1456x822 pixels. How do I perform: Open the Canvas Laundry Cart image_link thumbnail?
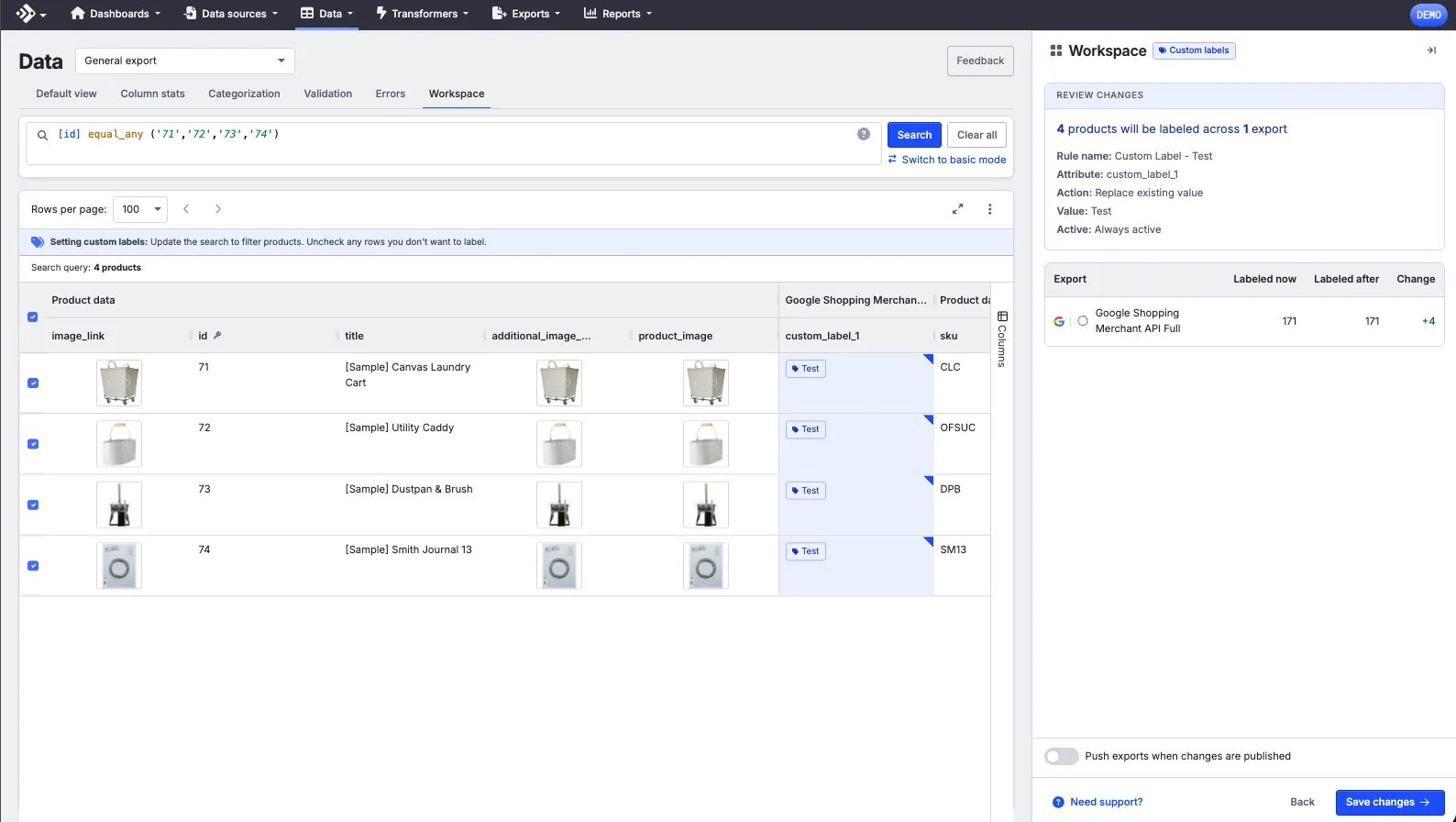119,383
